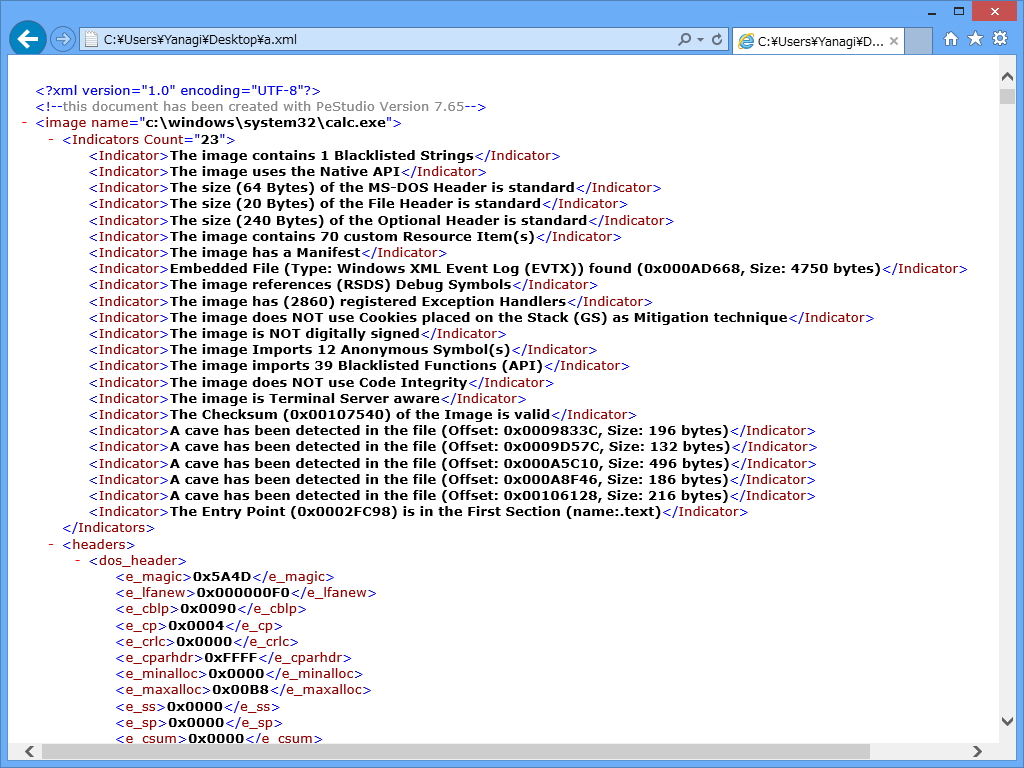Click the horizontal scrollbar left arrow
The image size is (1024, 768).
29,751
